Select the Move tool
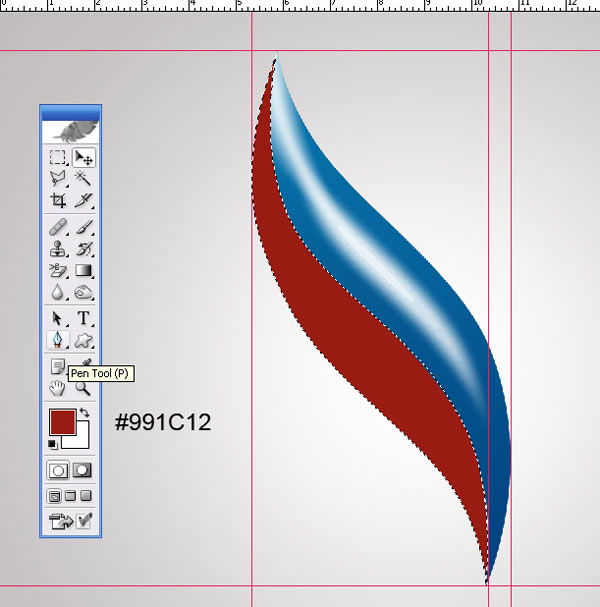Image resolution: width=600 pixels, height=607 pixels. point(83,157)
